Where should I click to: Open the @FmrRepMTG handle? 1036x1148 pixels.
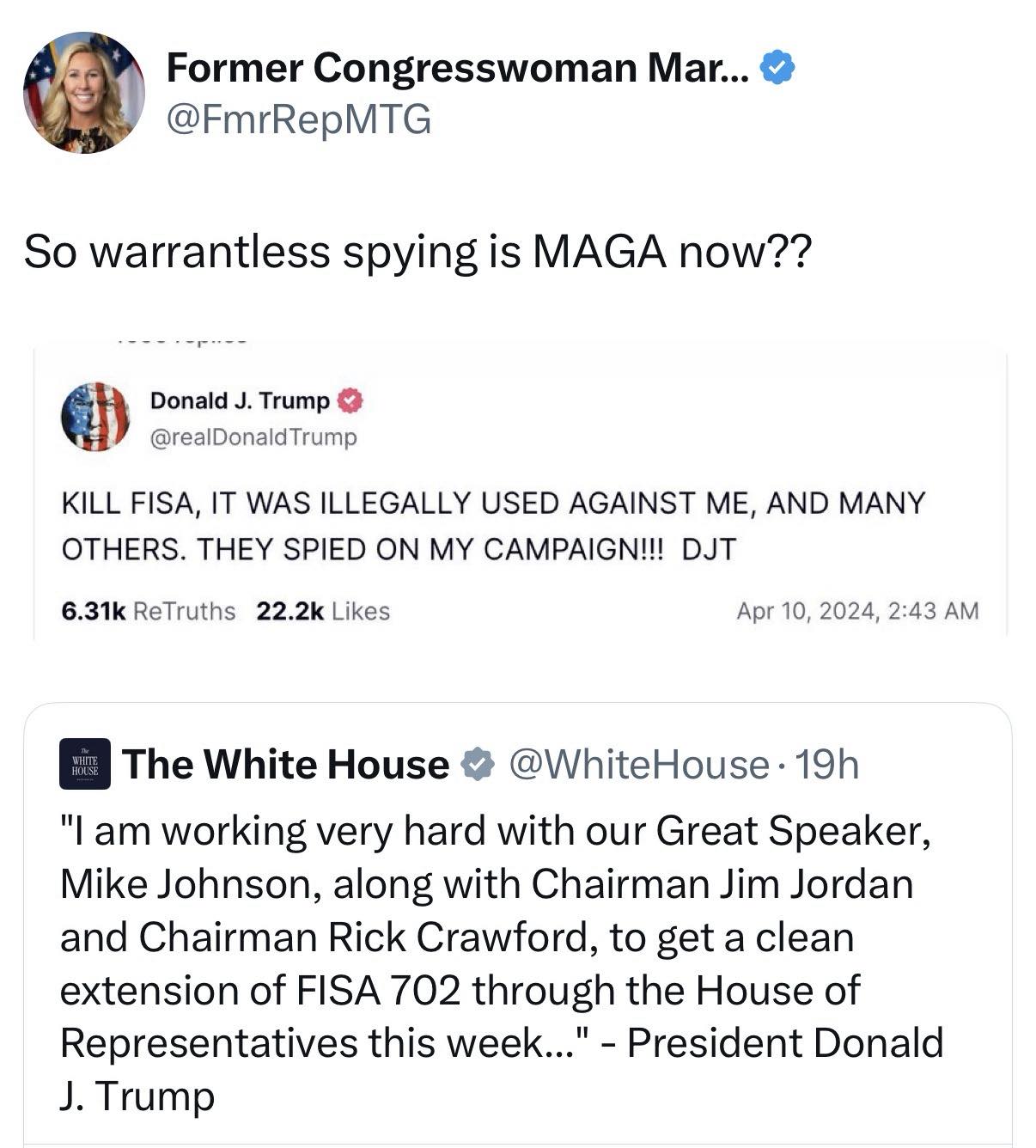(298, 119)
